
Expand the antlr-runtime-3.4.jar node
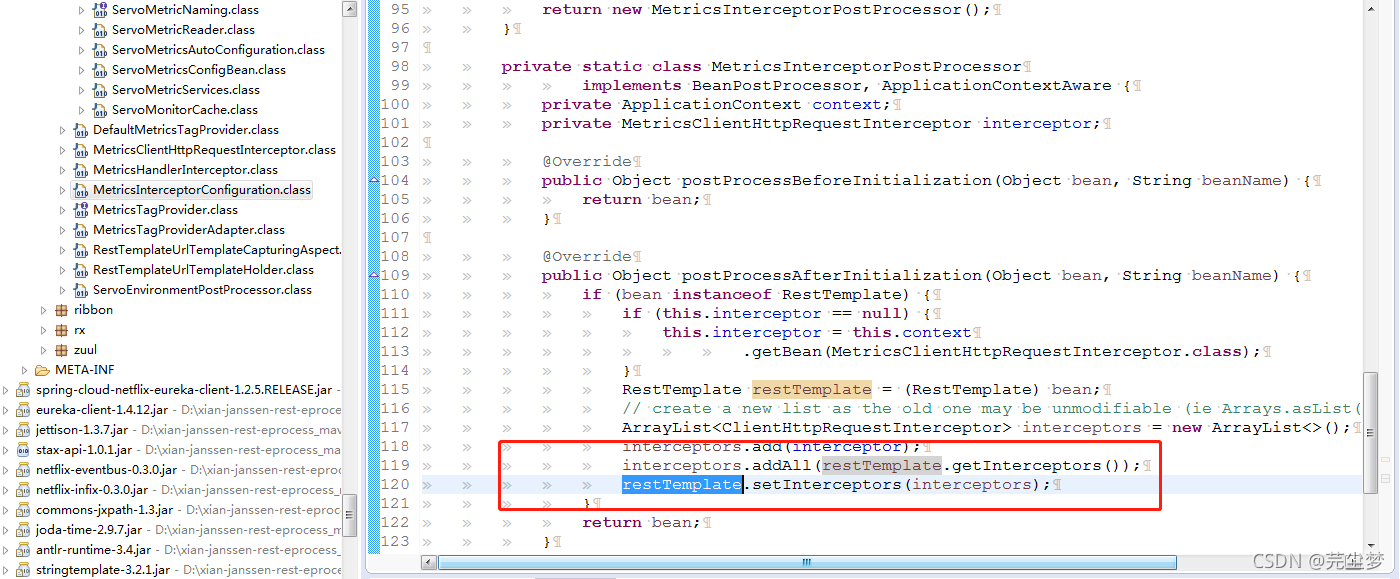point(7,550)
